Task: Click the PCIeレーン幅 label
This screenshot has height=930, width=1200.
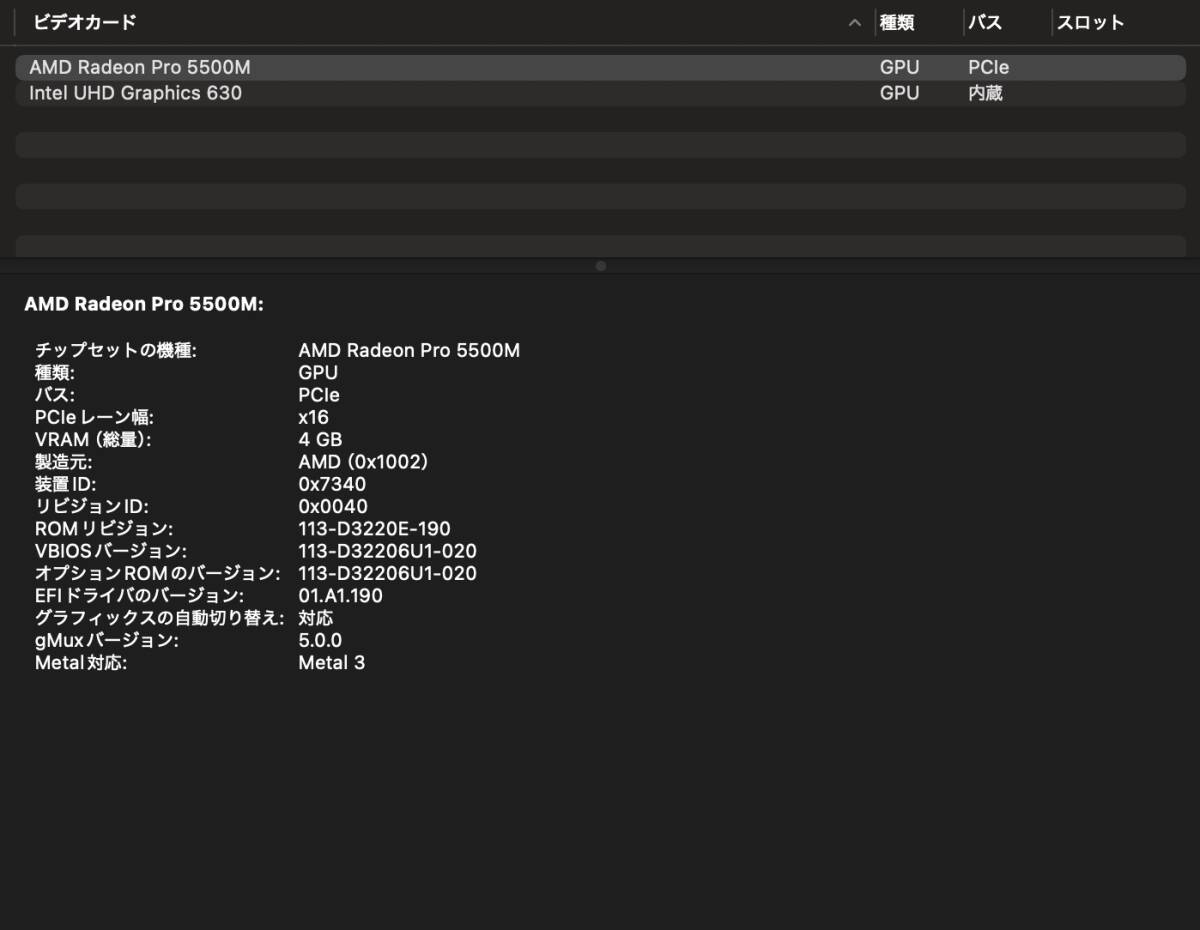Action: click(95, 417)
